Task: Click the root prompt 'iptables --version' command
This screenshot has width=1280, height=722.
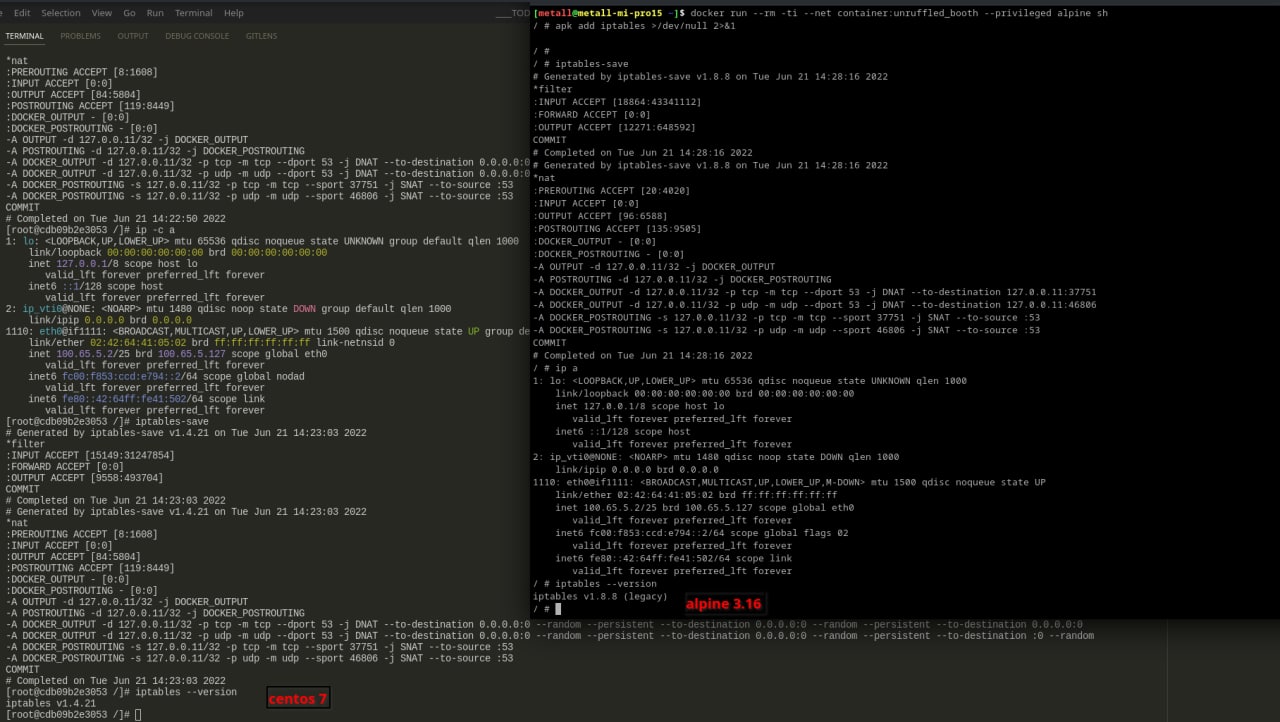Action: tap(122, 692)
